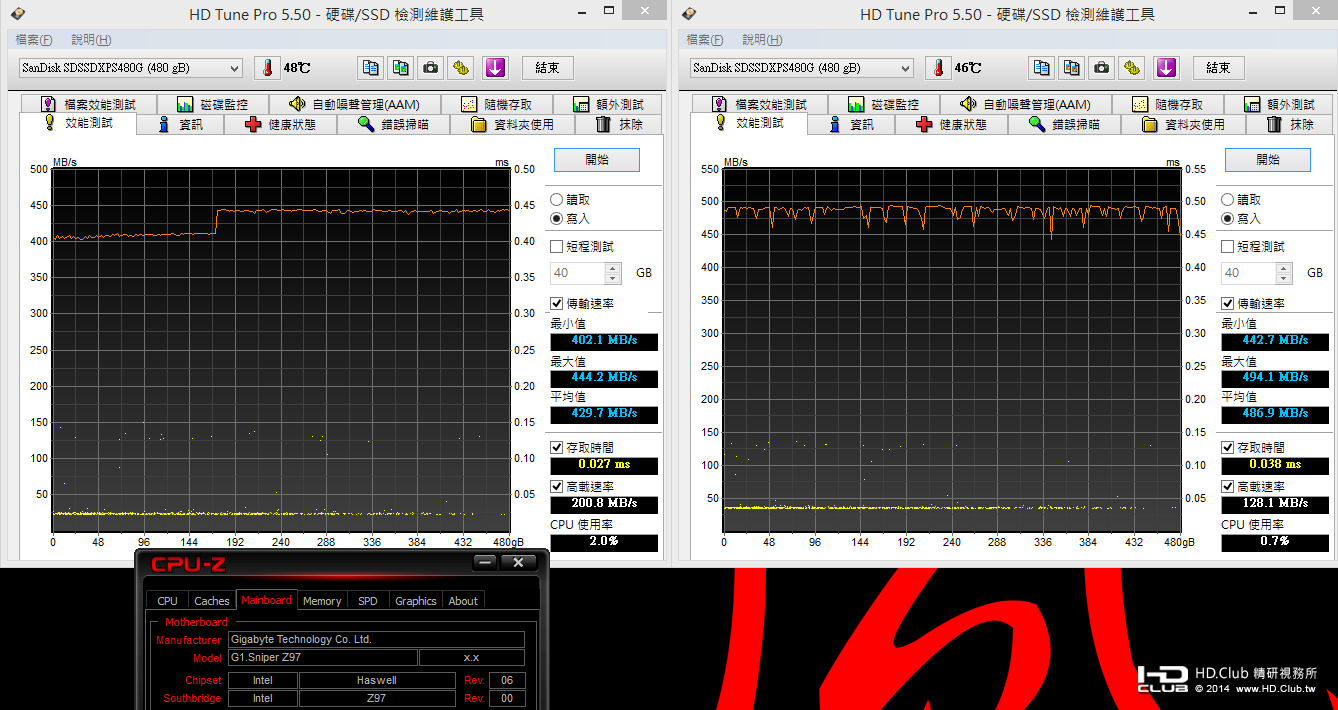Switch to SPD tab in CPU-Z
Screen dimensions: 1338x710
[368, 600]
